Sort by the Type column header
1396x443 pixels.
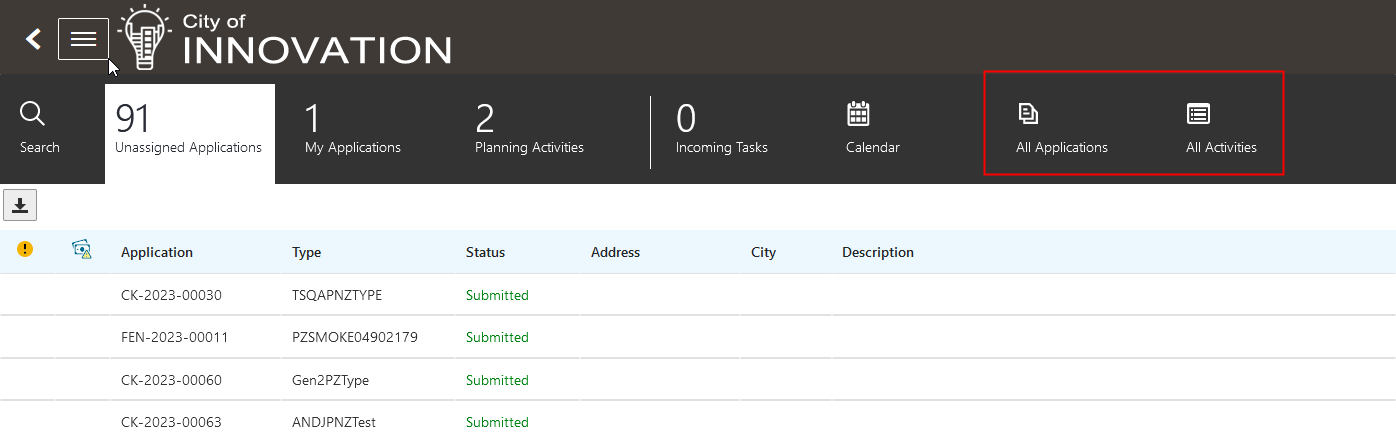307,252
